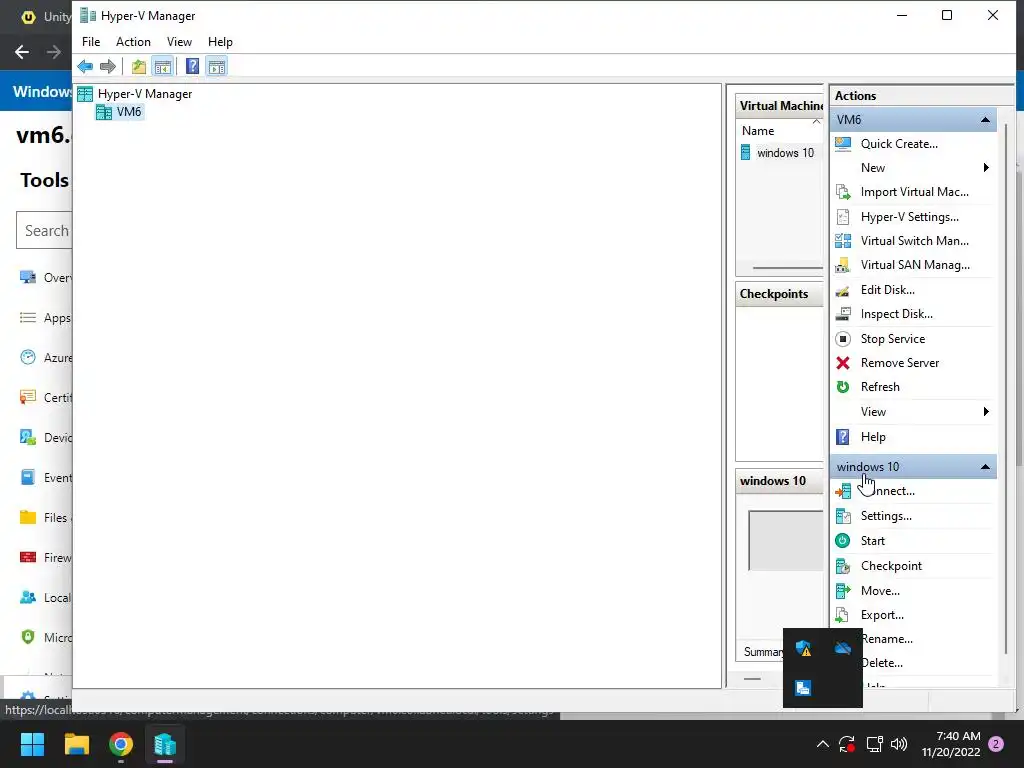The height and width of the screenshot is (768, 1024).
Task: Open Windows Start menu
Action: (x=32, y=744)
